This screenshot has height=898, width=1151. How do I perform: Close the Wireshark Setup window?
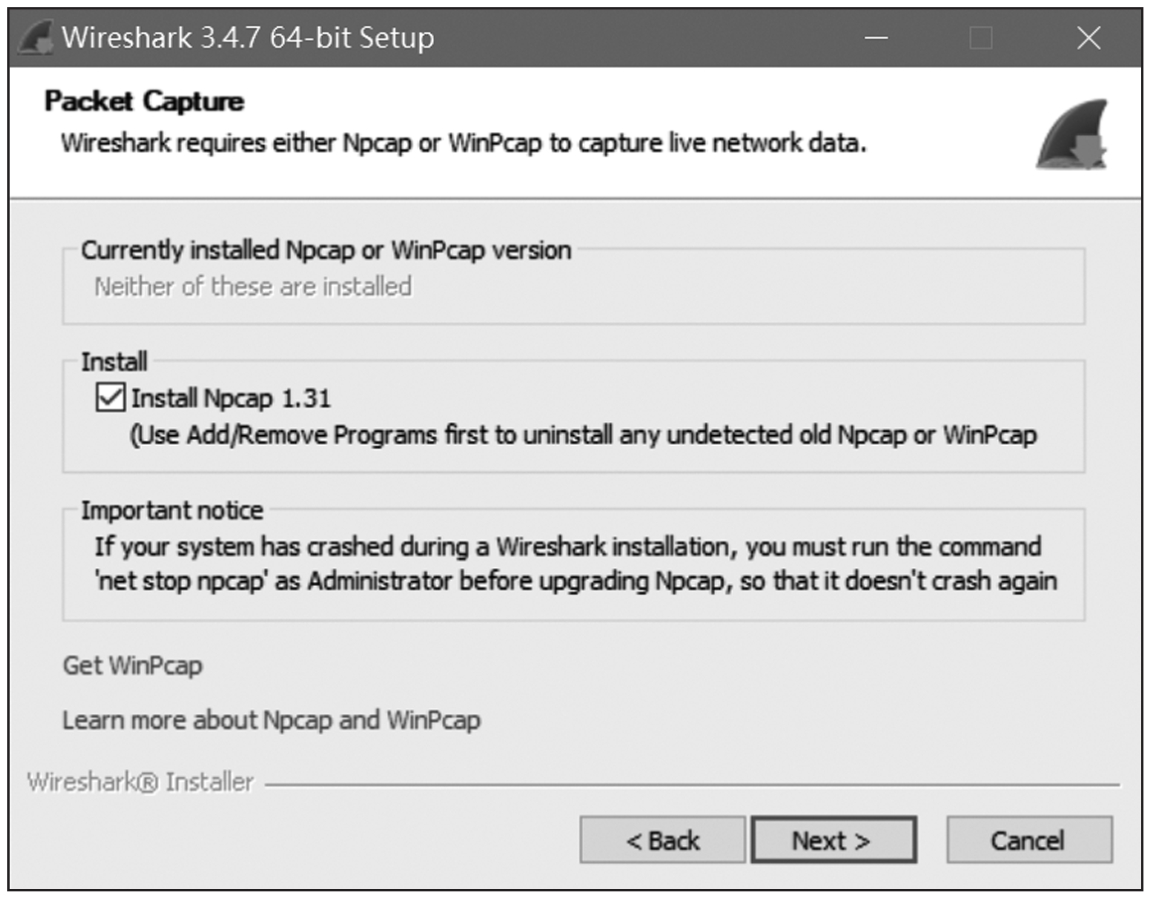point(1088,39)
